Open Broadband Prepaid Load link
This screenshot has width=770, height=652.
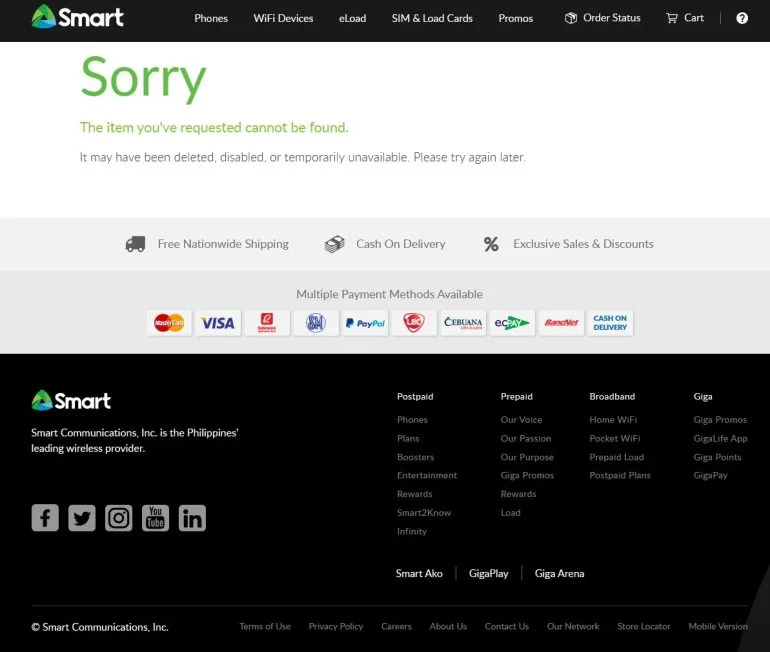tap(616, 457)
